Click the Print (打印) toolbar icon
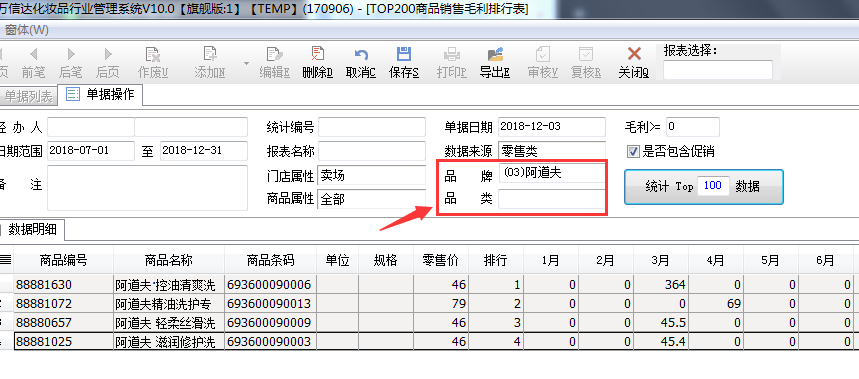Screen dimensions: 859x379 click(x=451, y=54)
